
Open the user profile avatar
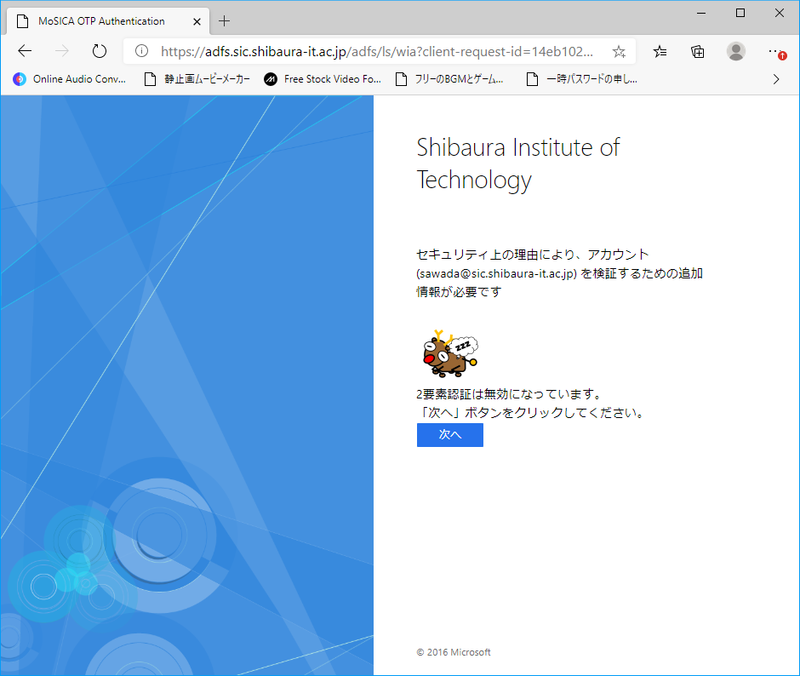pos(736,51)
